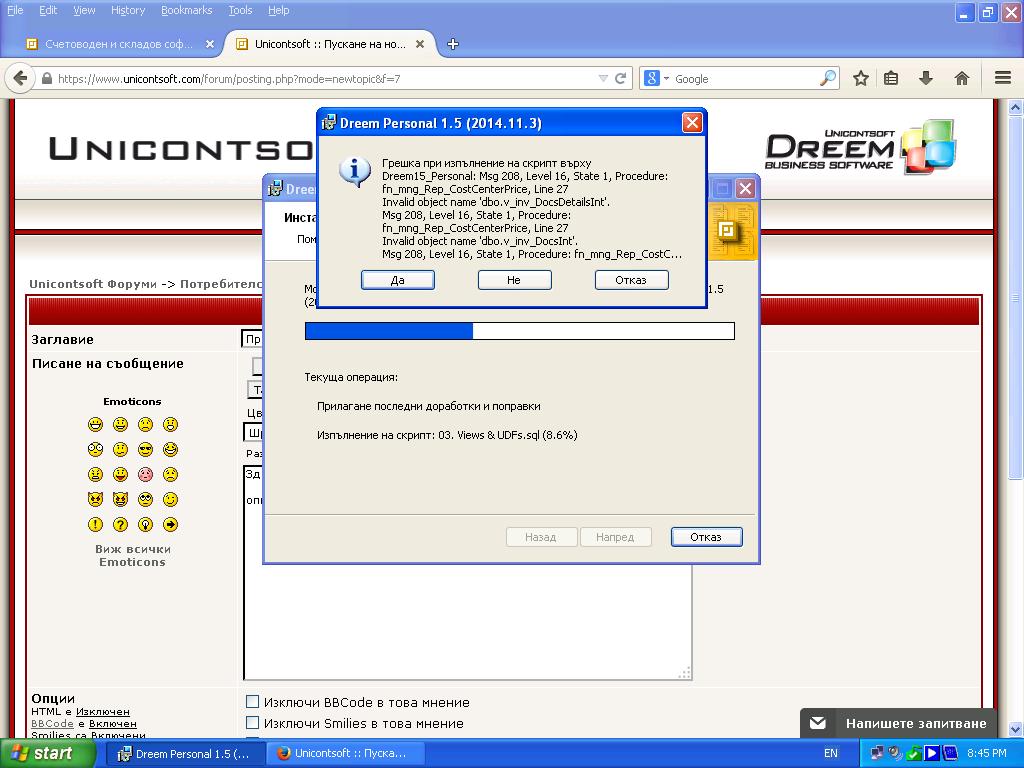The image size is (1024, 768).
Task: Click the Firefox back arrow button
Action: coord(20,78)
